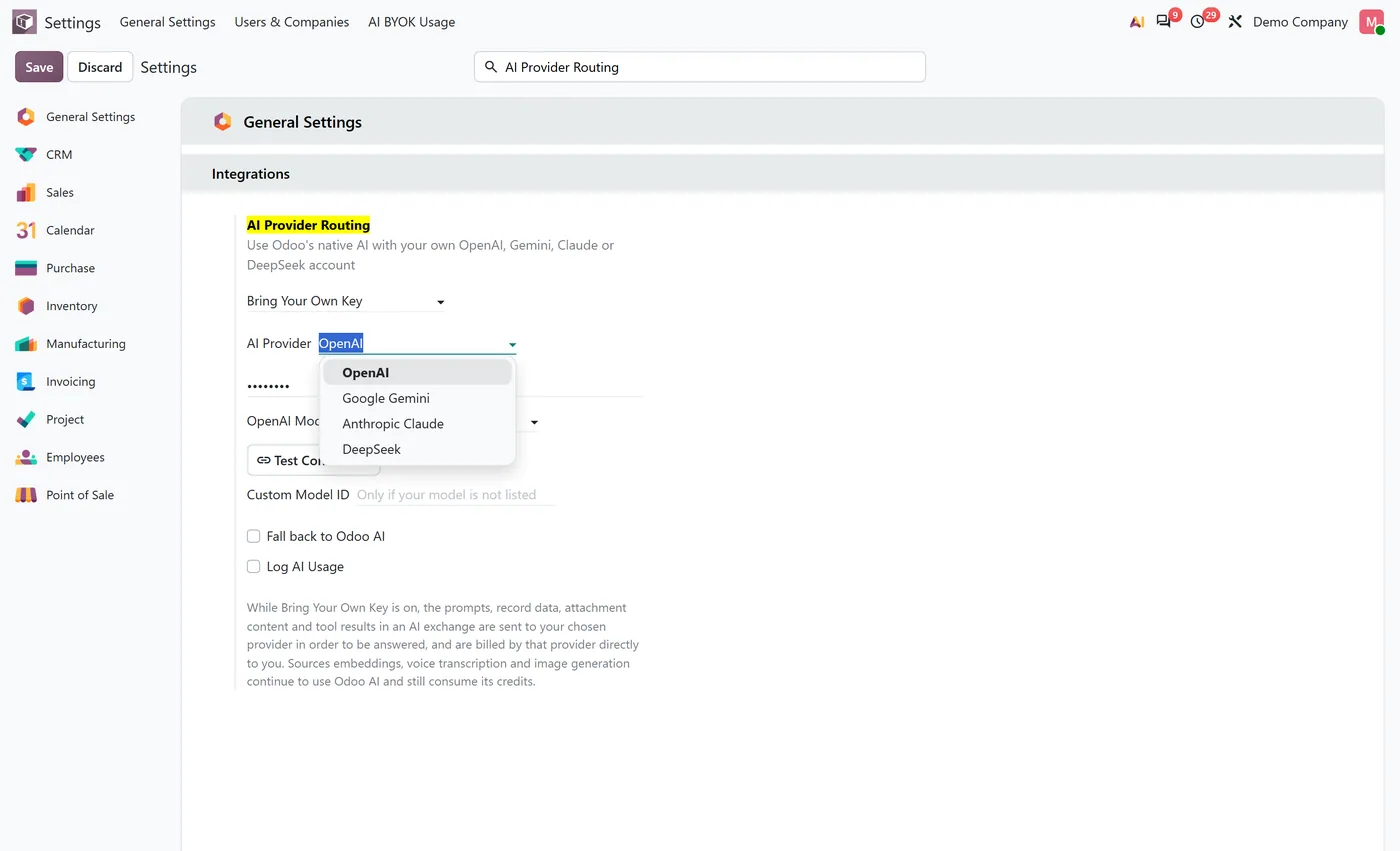Image resolution: width=1400 pixels, height=851 pixels.
Task: Open the Demo Company switcher
Action: (x=1300, y=22)
